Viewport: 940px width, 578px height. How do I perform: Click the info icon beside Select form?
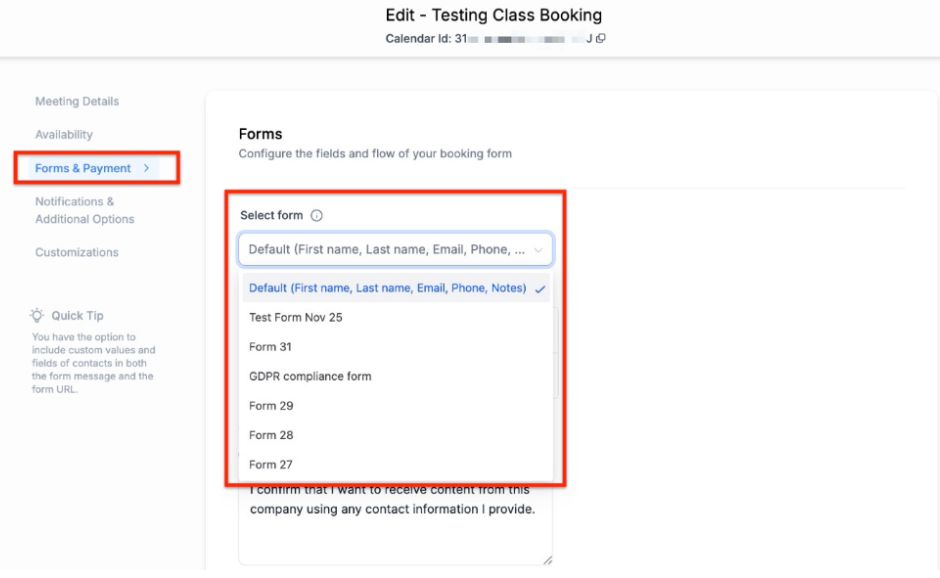(x=317, y=215)
